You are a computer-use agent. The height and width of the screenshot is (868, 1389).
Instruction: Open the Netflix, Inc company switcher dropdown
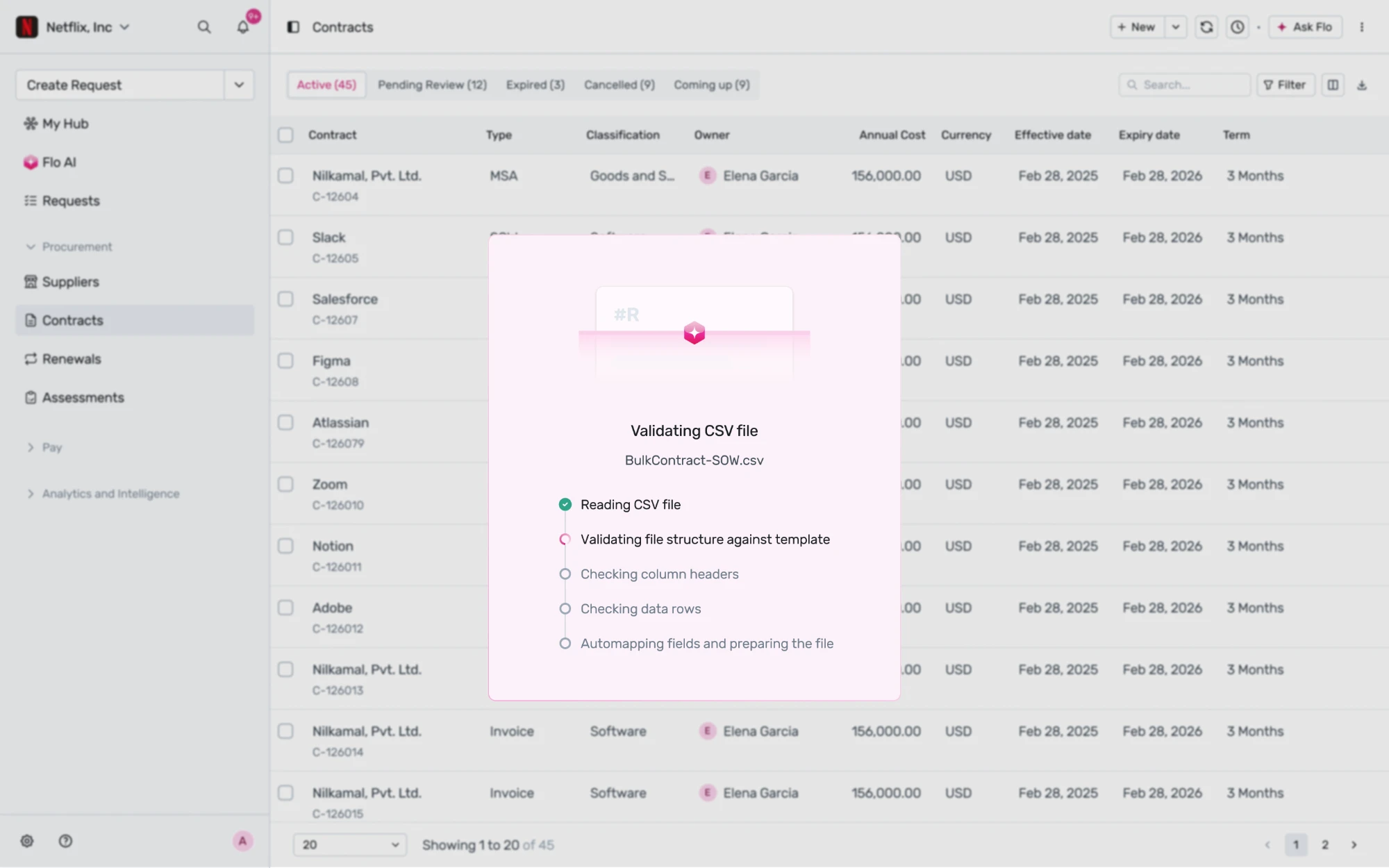[88, 27]
